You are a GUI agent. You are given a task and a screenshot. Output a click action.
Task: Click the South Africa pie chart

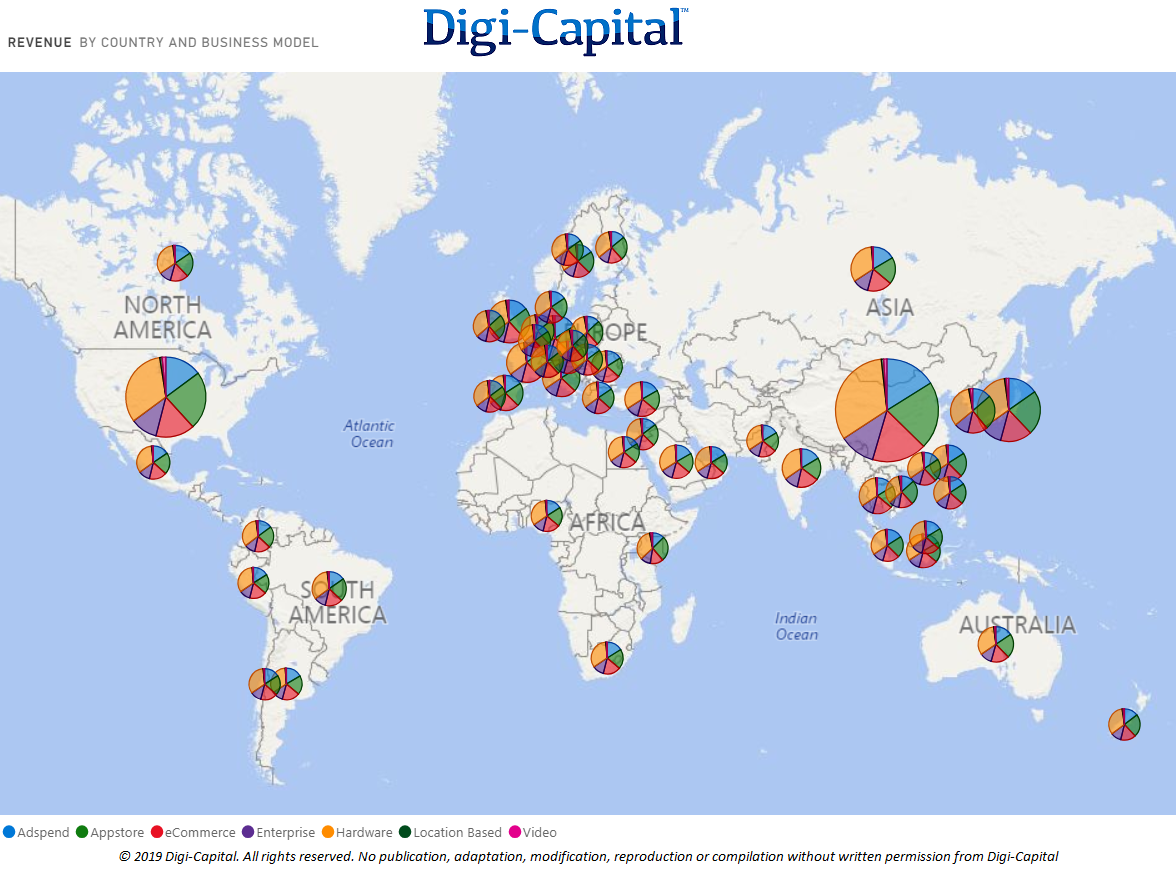[x=607, y=658]
